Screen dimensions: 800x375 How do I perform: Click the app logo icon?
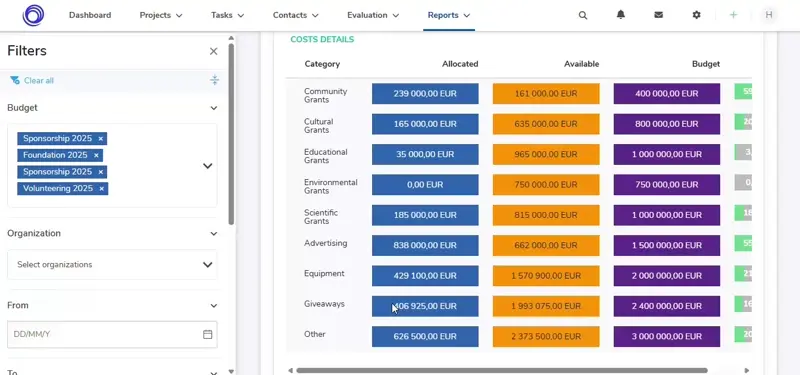coord(33,15)
